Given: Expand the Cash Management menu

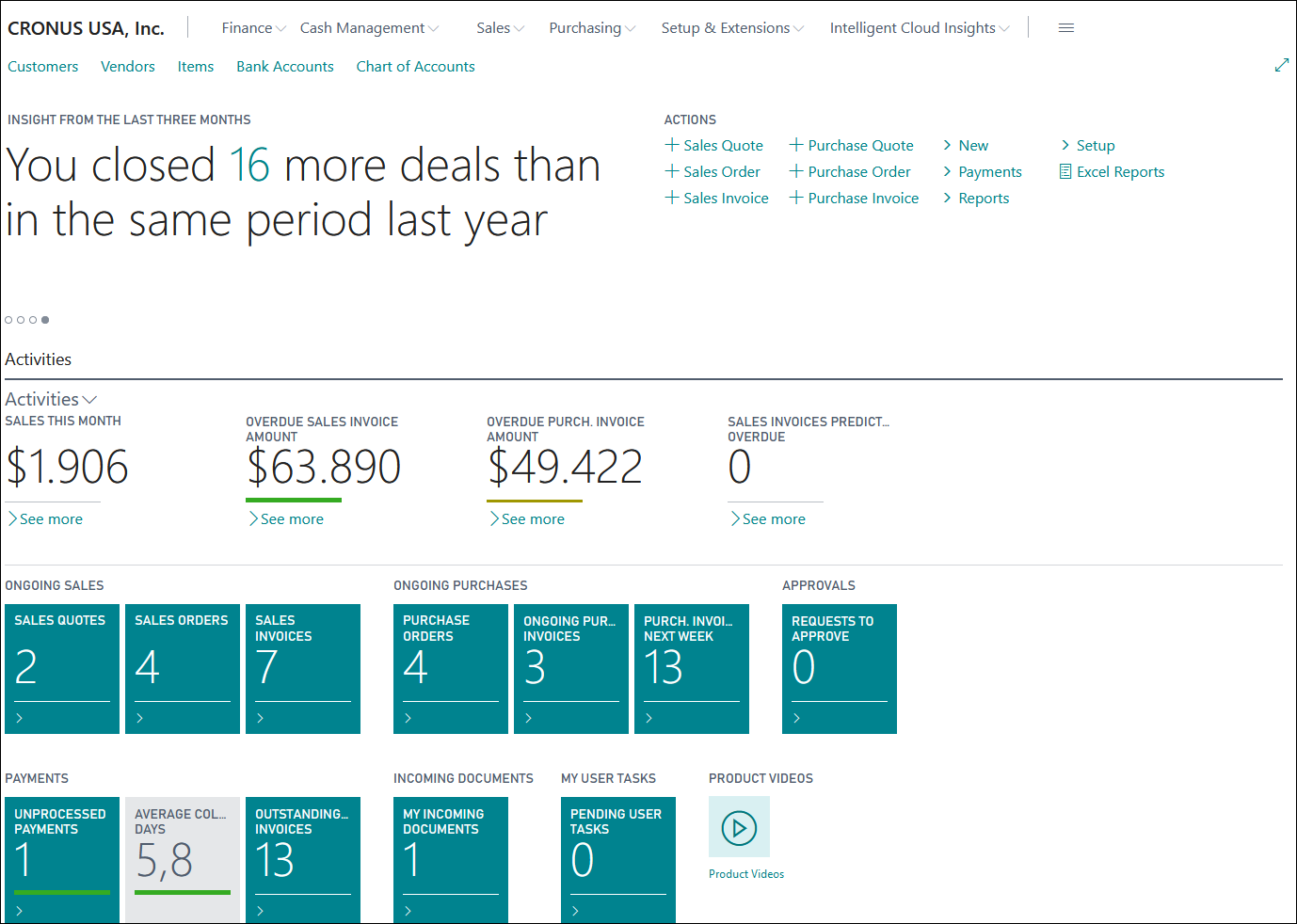Looking at the screenshot, I should click(369, 28).
